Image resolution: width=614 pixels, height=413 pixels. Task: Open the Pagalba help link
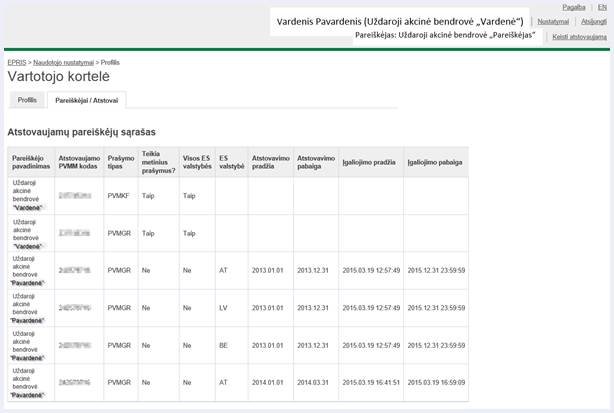click(574, 7)
